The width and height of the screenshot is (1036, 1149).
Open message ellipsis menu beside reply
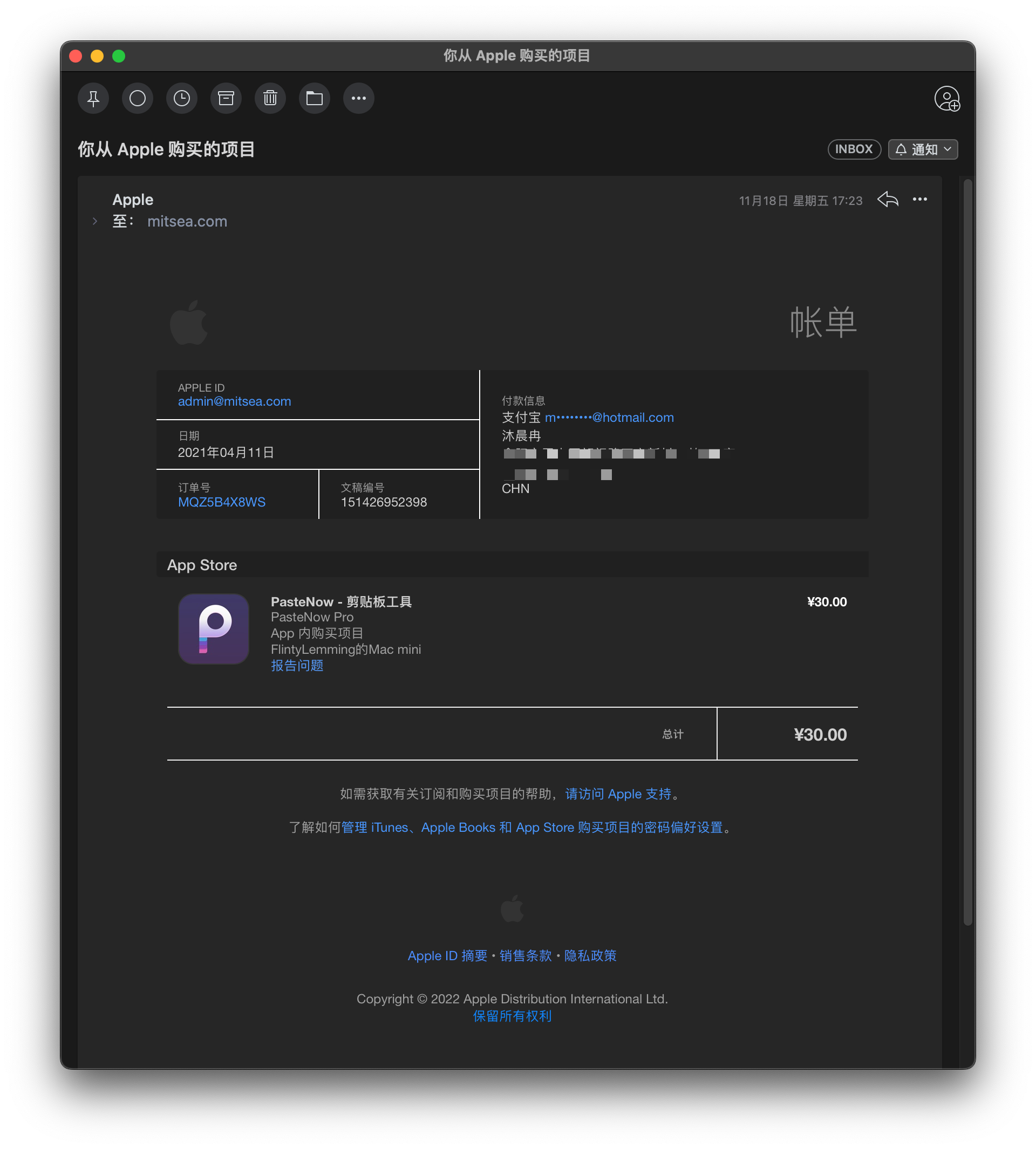920,199
